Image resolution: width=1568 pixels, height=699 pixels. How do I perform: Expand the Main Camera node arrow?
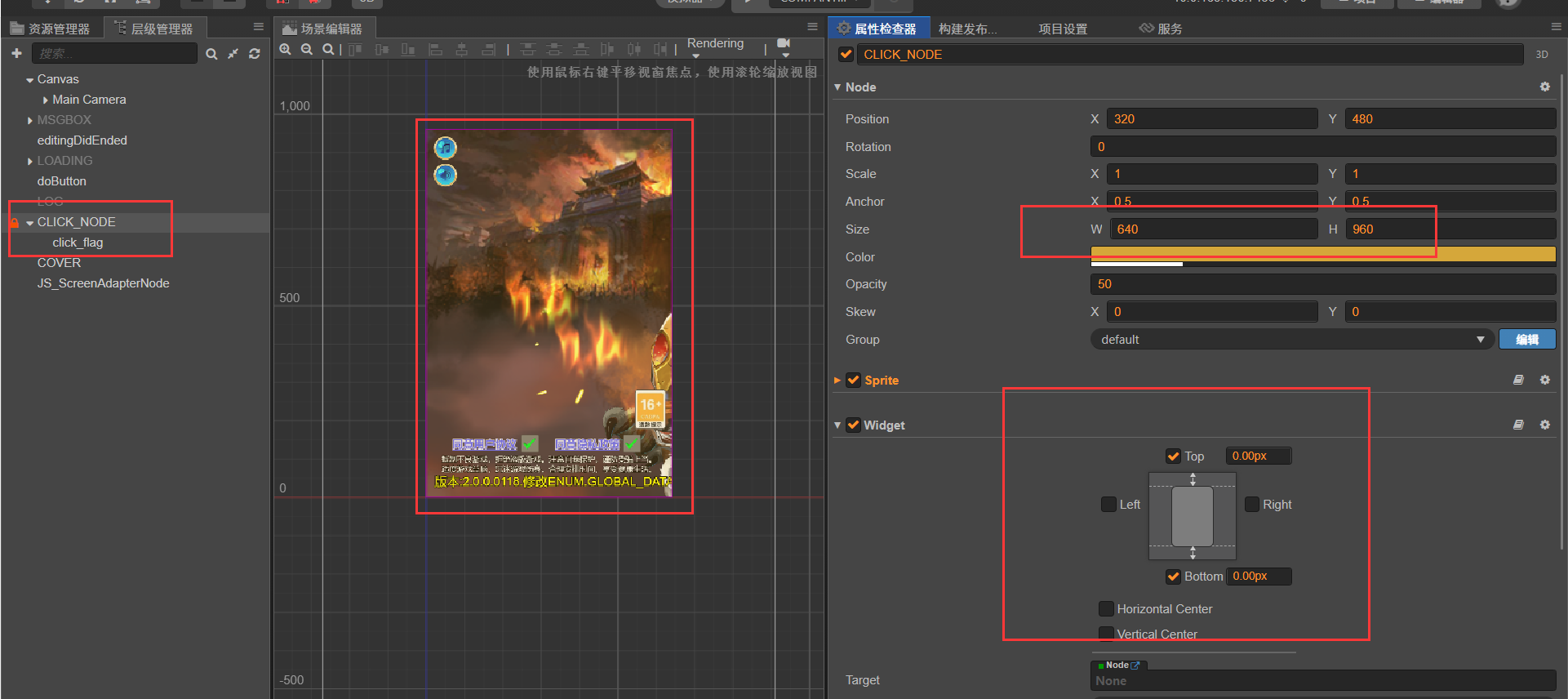click(46, 100)
